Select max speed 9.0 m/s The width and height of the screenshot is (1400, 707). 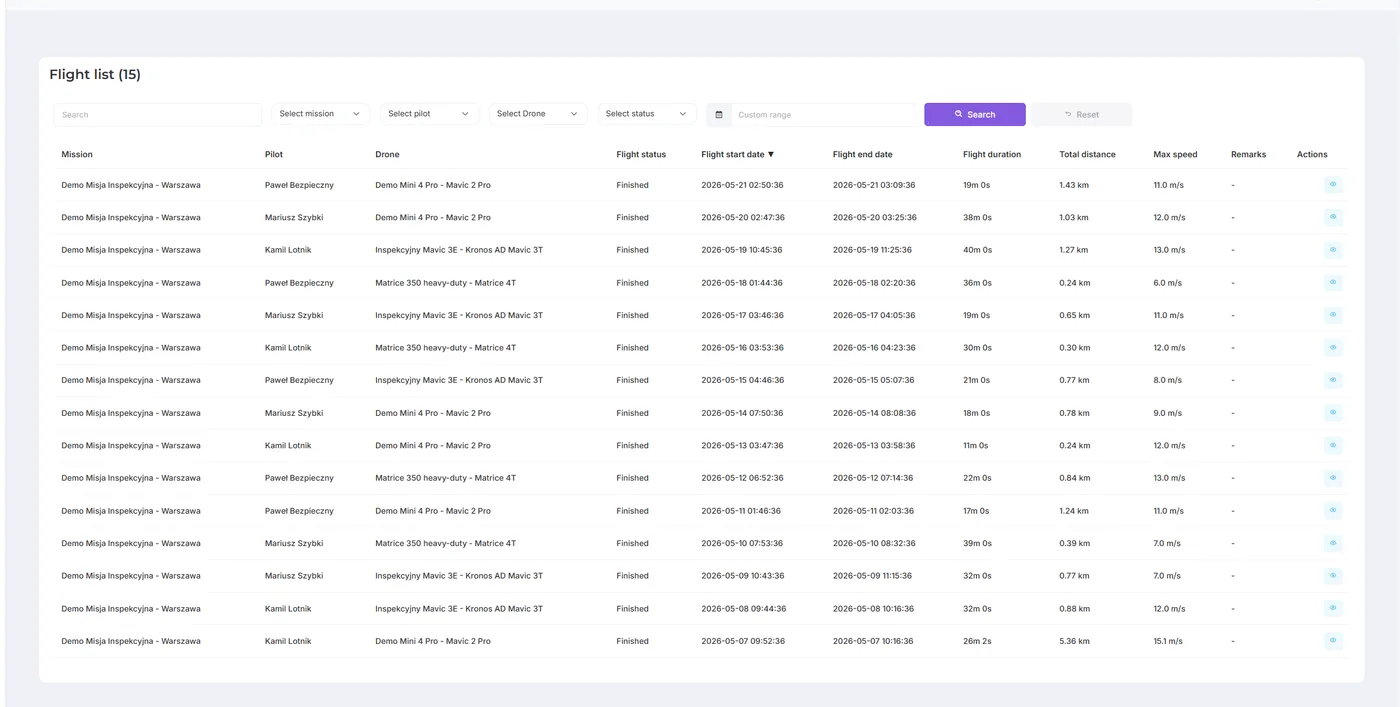(1167, 413)
